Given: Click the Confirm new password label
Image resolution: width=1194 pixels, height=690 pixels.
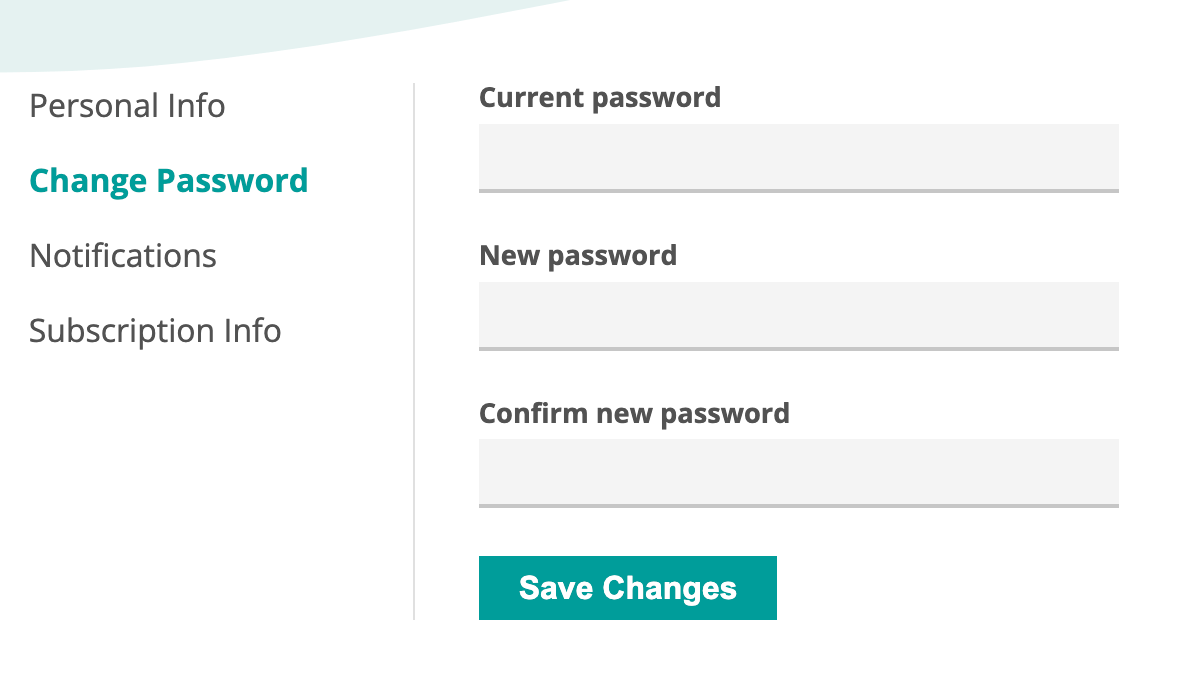Looking at the screenshot, I should [x=634, y=413].
